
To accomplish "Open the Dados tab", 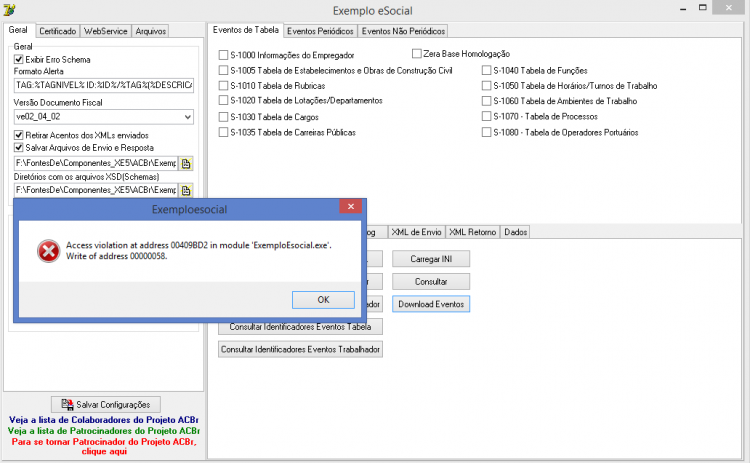I will (x=515, y=232).
